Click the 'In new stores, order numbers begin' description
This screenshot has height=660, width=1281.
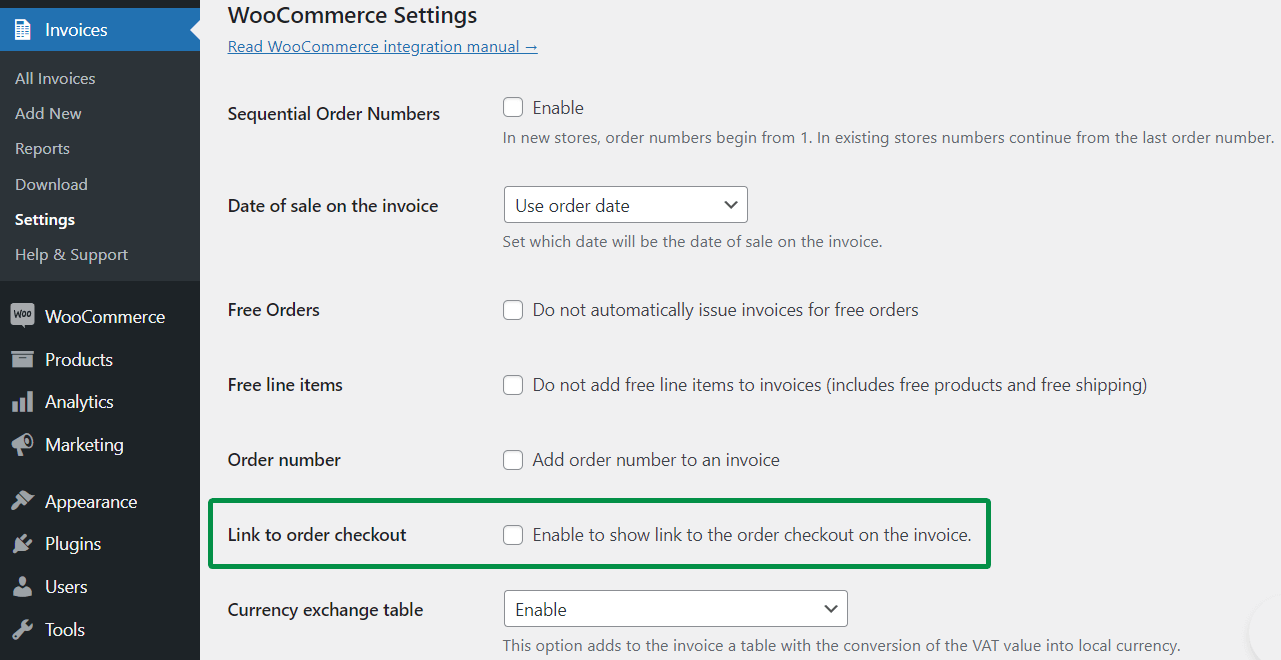click(x=888, y=138)
